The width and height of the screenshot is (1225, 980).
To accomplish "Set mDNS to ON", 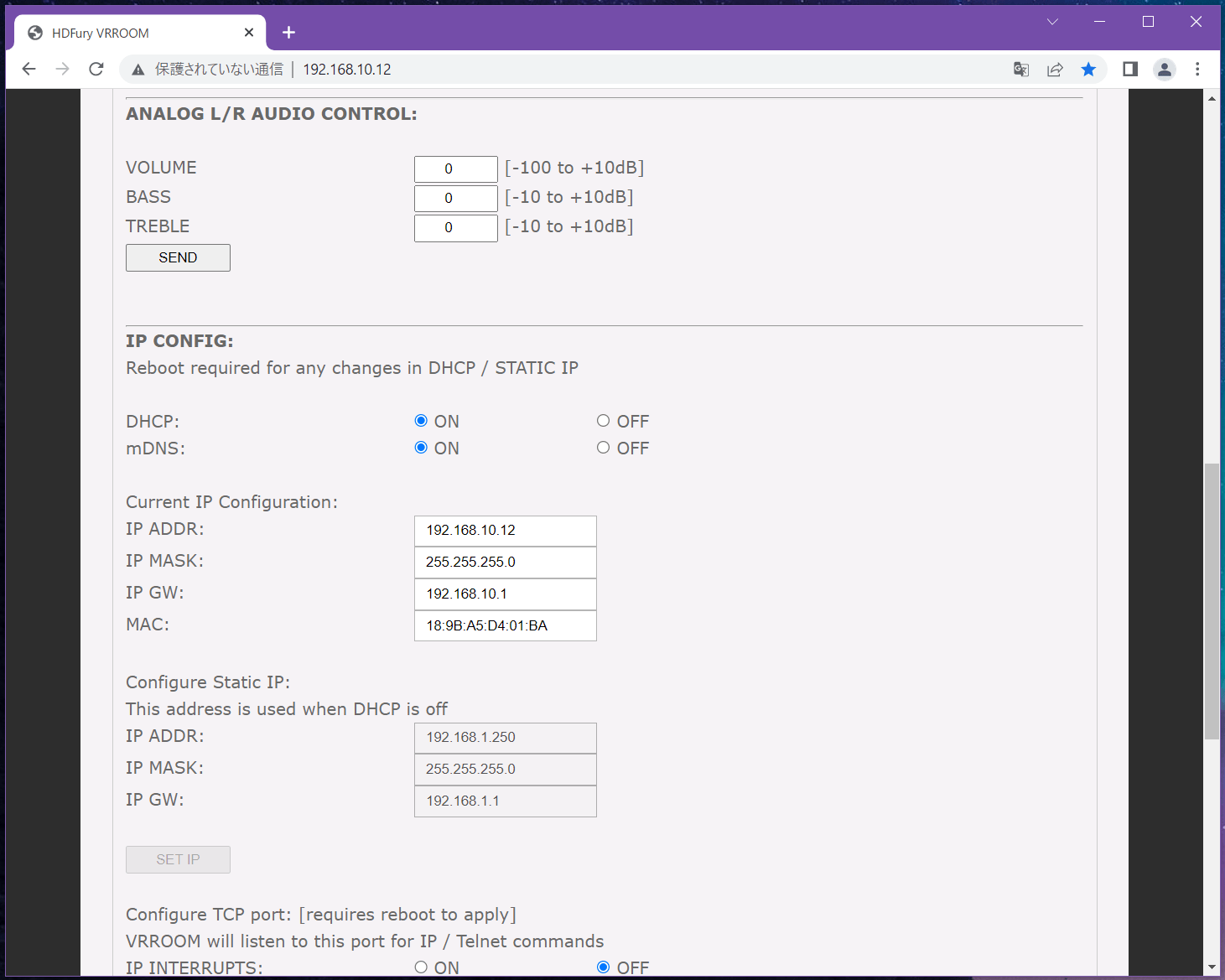I will [x=421, y=448].
